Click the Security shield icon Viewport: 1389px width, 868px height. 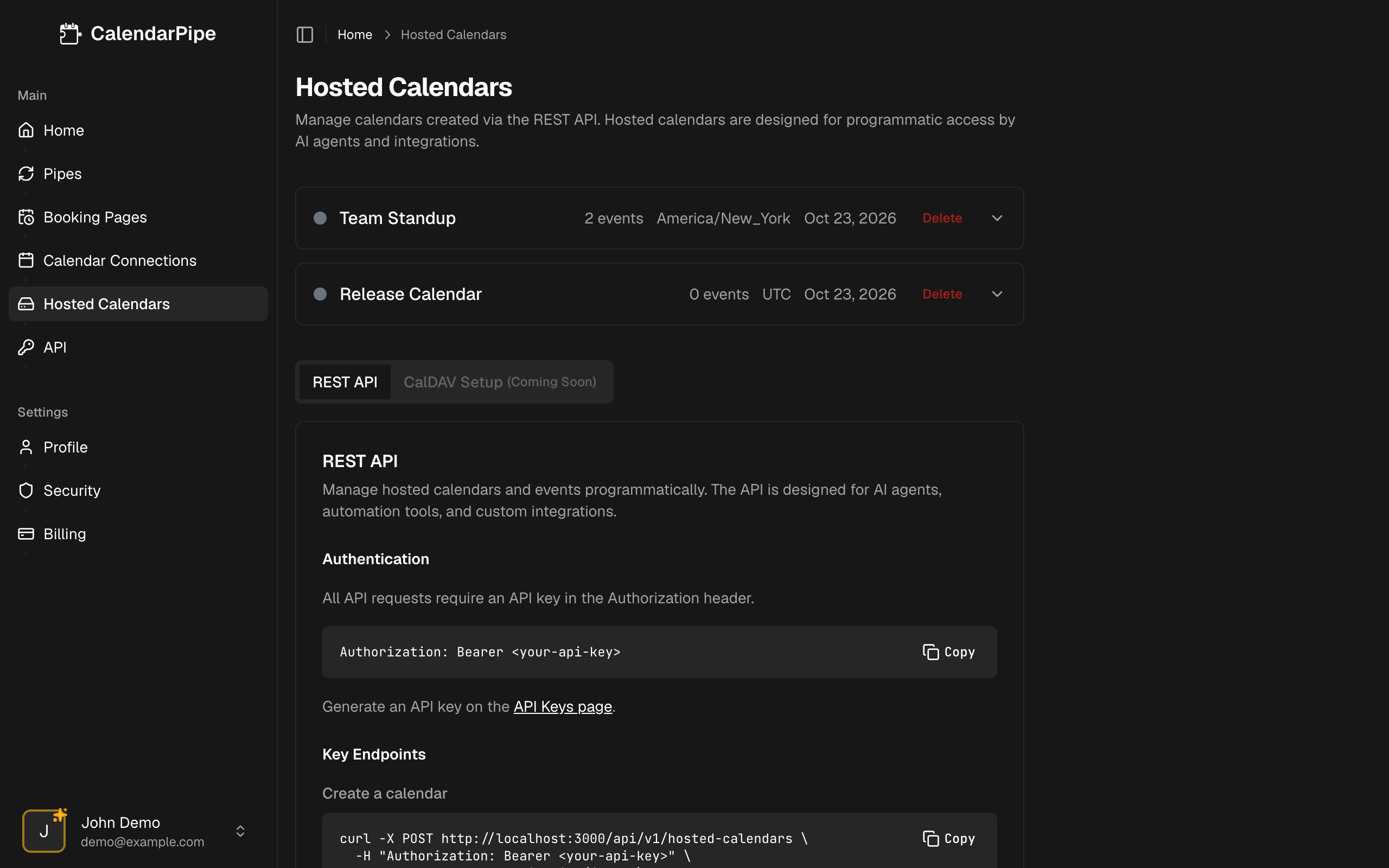point(26,490)
